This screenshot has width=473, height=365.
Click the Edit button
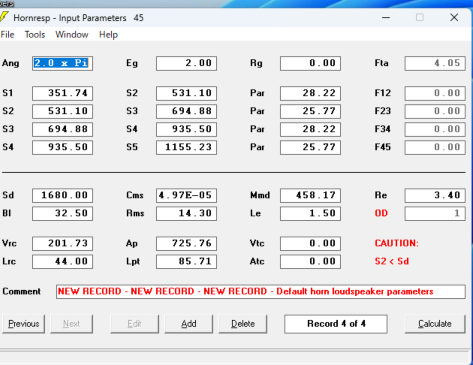(134, 324)
